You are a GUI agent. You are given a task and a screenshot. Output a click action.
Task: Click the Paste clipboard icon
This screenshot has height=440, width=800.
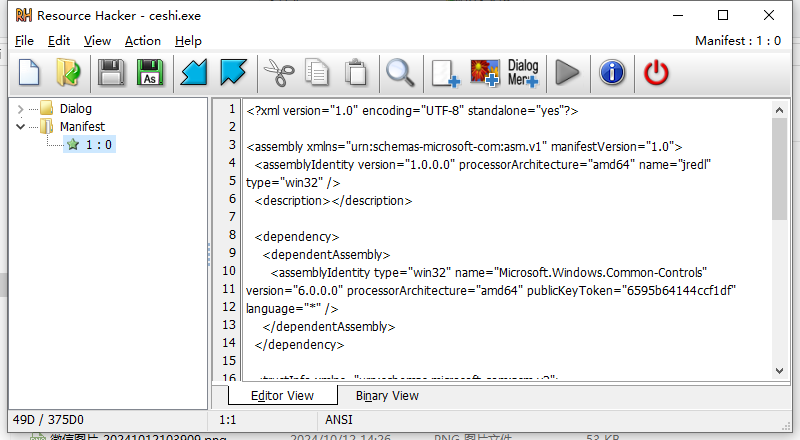coord(355,72)
